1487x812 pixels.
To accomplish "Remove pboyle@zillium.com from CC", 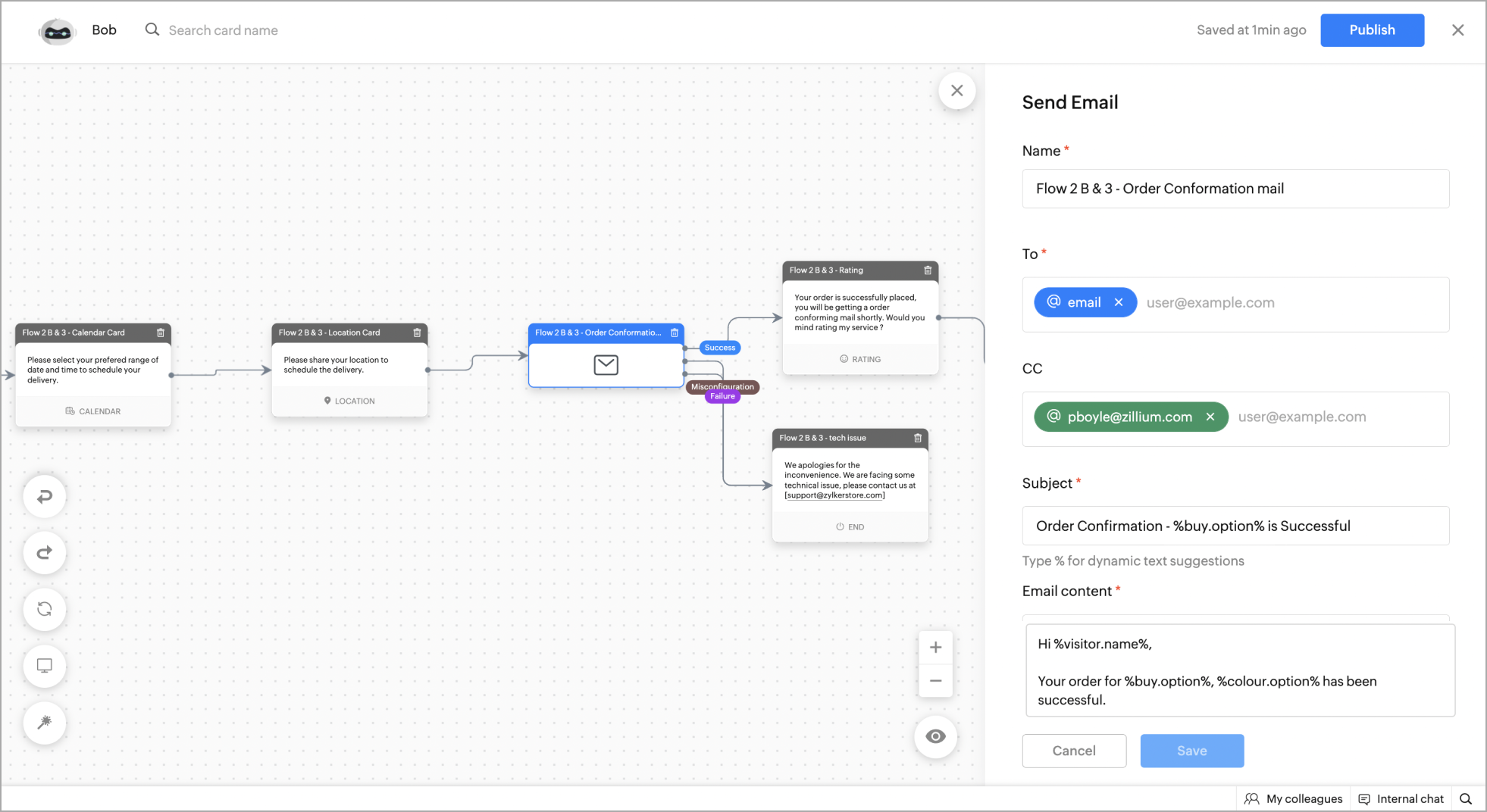I will click(1210, 417).
